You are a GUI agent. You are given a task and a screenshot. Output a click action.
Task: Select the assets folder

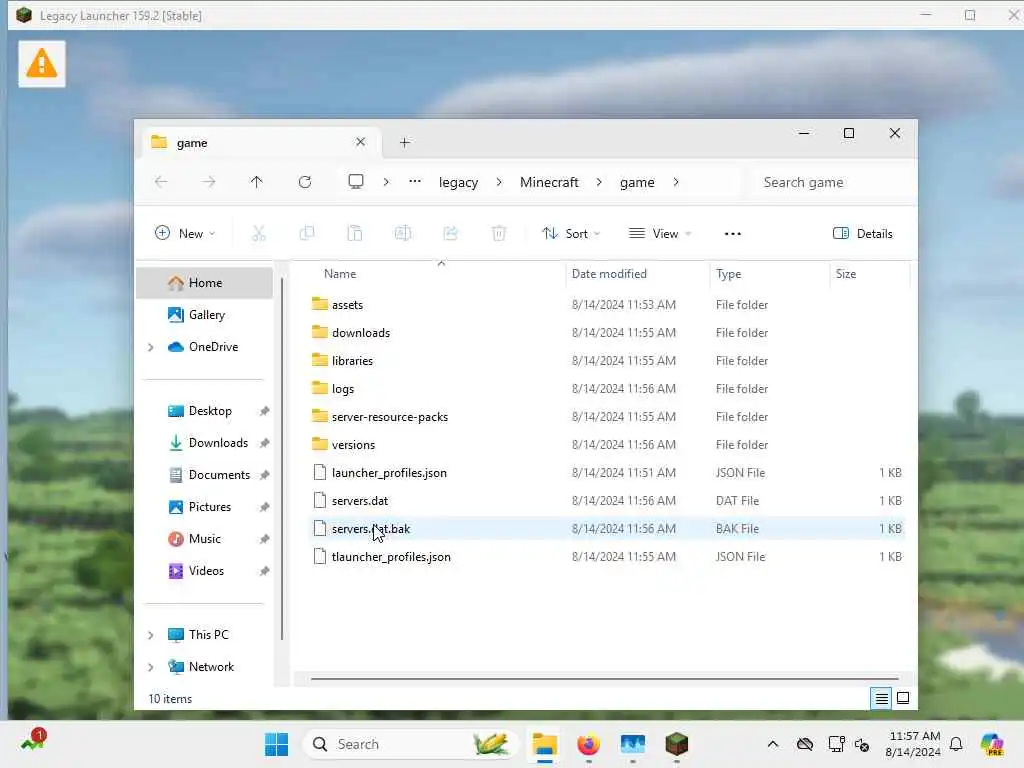(606, 305)
